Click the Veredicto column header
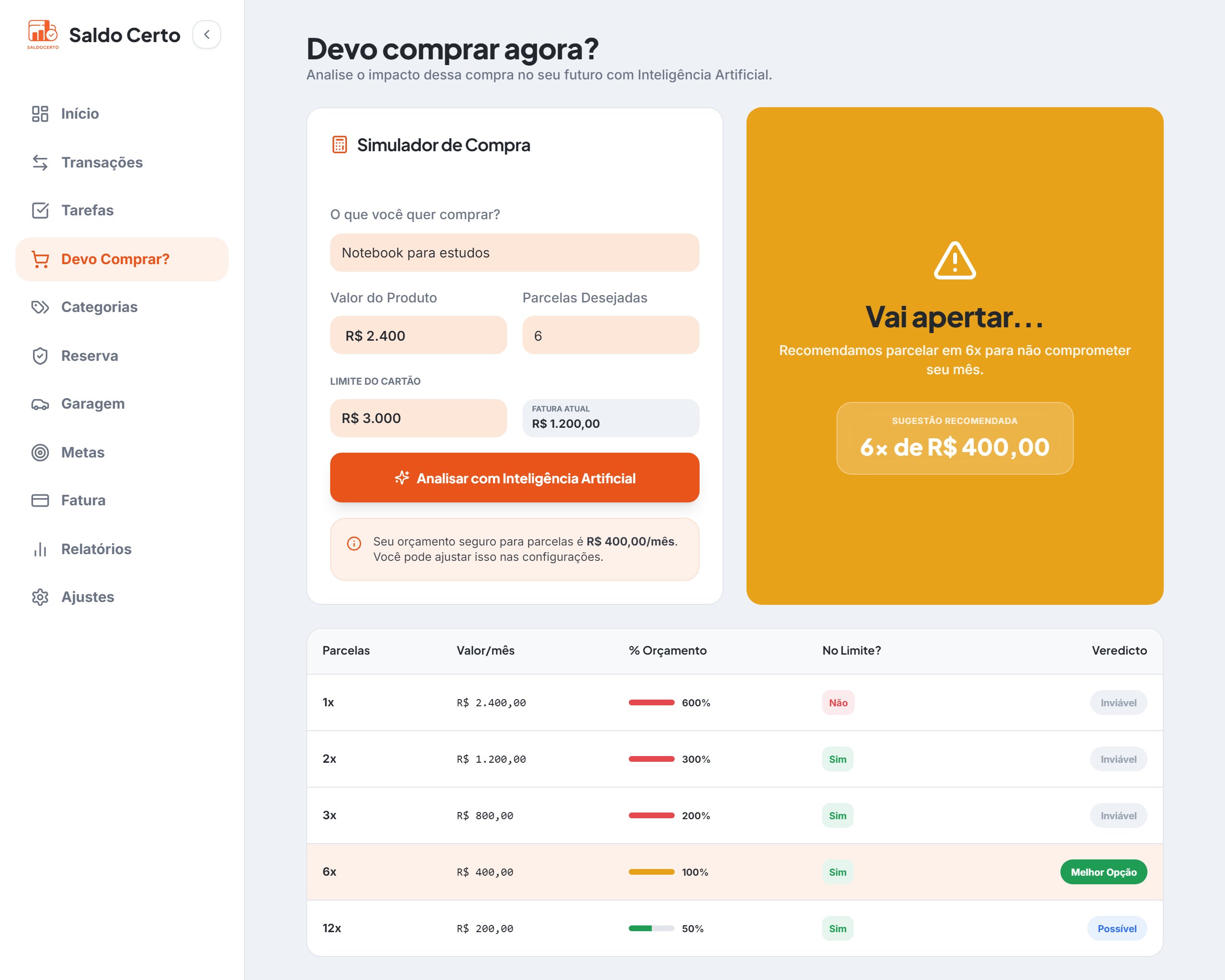 point(1119,650)
